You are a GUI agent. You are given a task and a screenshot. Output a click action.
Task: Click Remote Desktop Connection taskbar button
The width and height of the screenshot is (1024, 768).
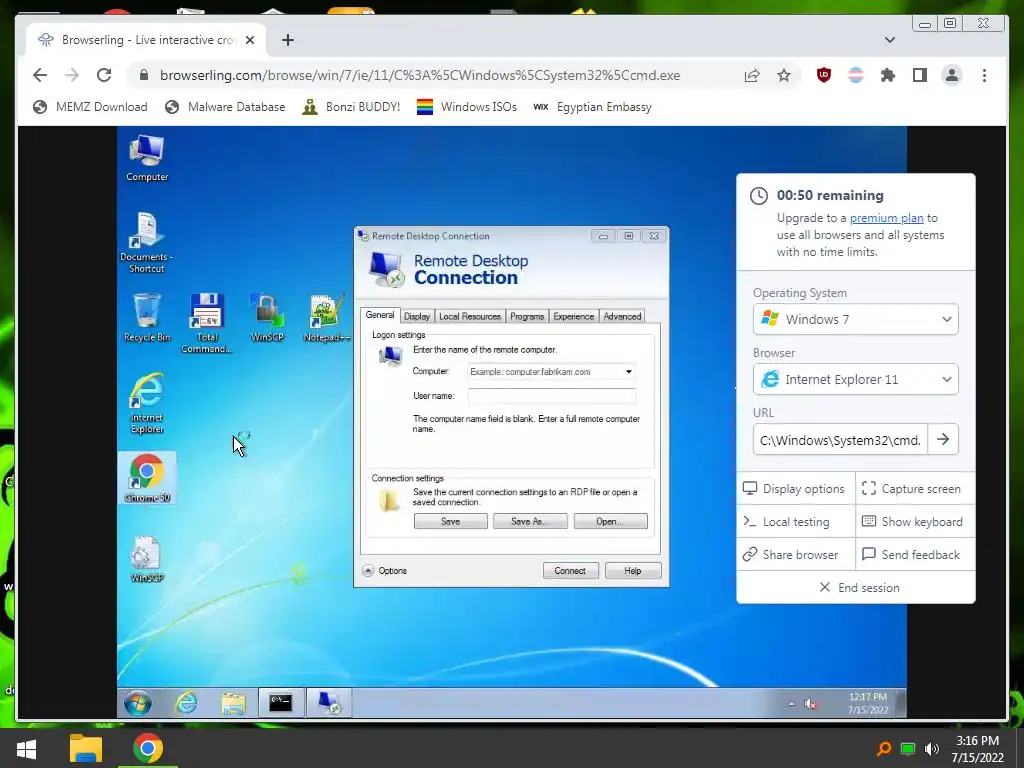329,703
